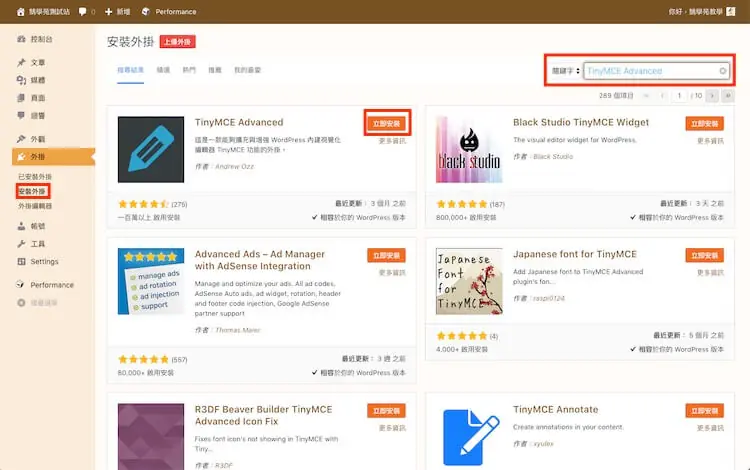Switch to the 精選 featured tab
750x470 pixels.
[x=163, y=70]
